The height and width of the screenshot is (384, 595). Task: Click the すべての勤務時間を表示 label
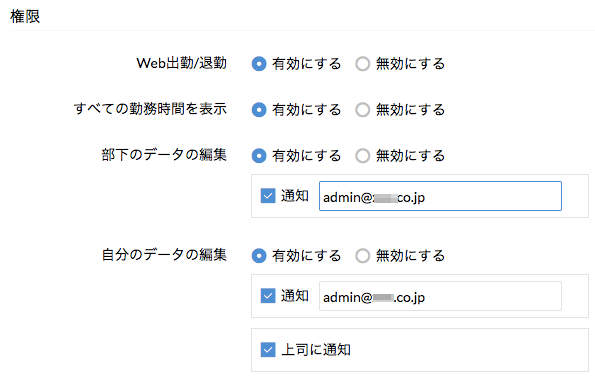[150, 109]
